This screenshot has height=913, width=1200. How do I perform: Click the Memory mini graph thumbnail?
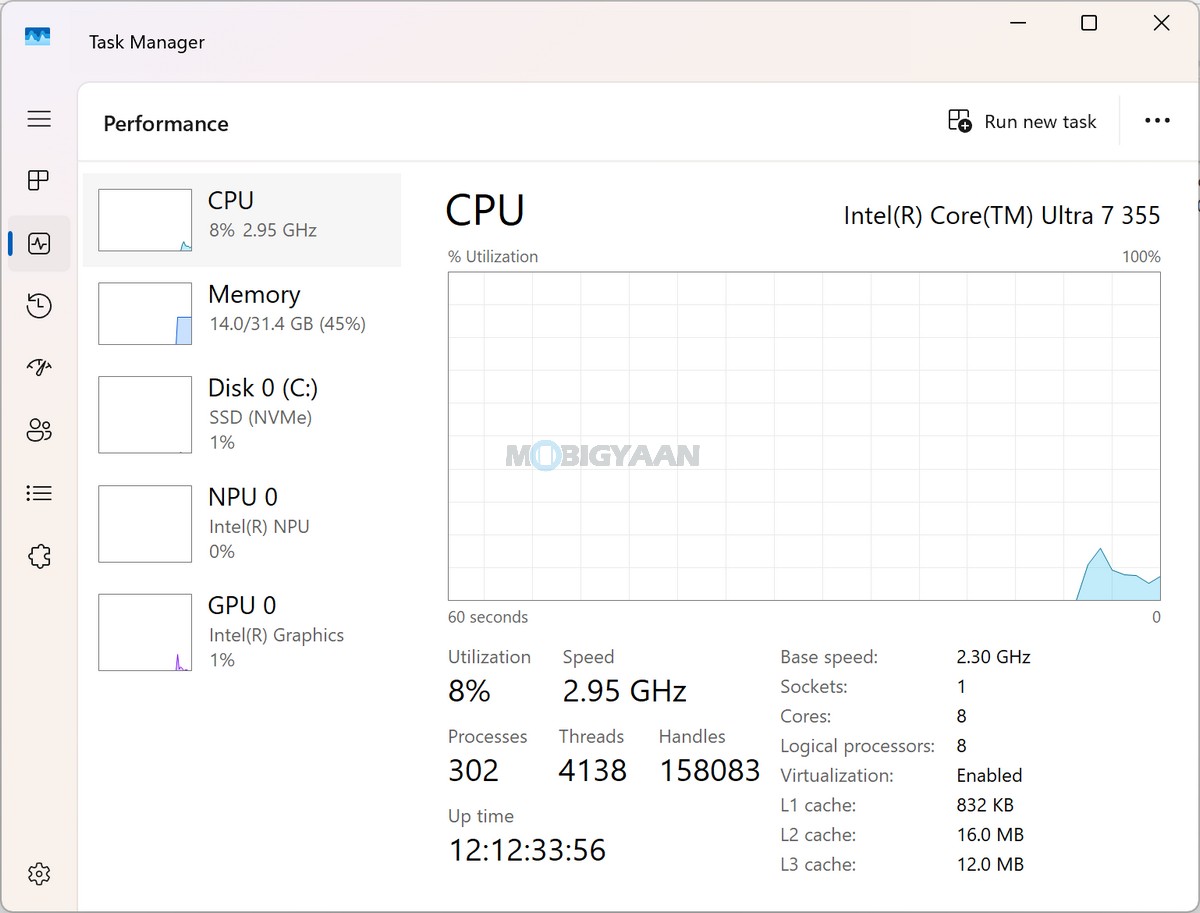(x=145, y=313)
